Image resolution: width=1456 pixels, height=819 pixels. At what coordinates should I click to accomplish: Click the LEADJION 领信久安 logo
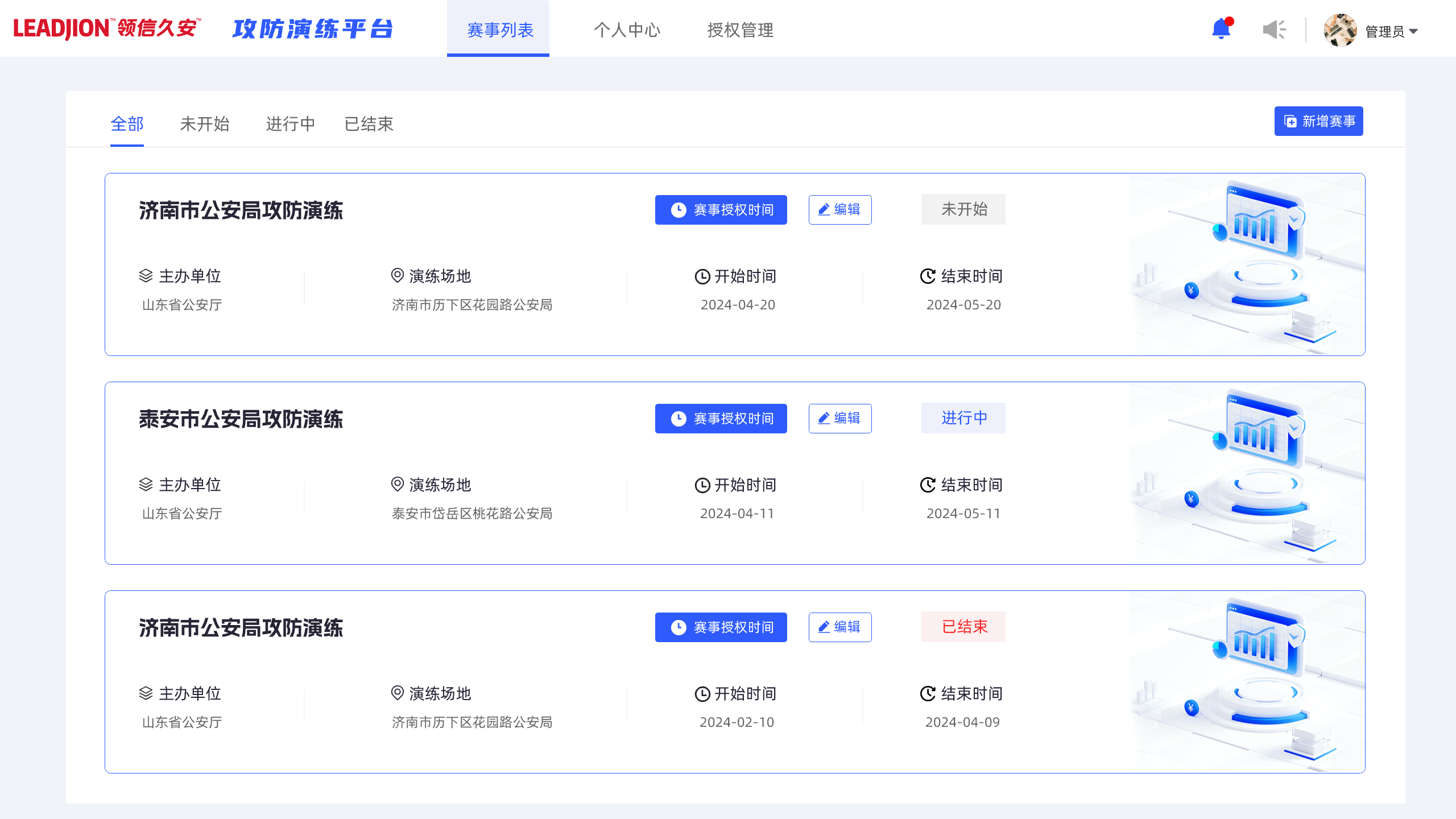107,28
